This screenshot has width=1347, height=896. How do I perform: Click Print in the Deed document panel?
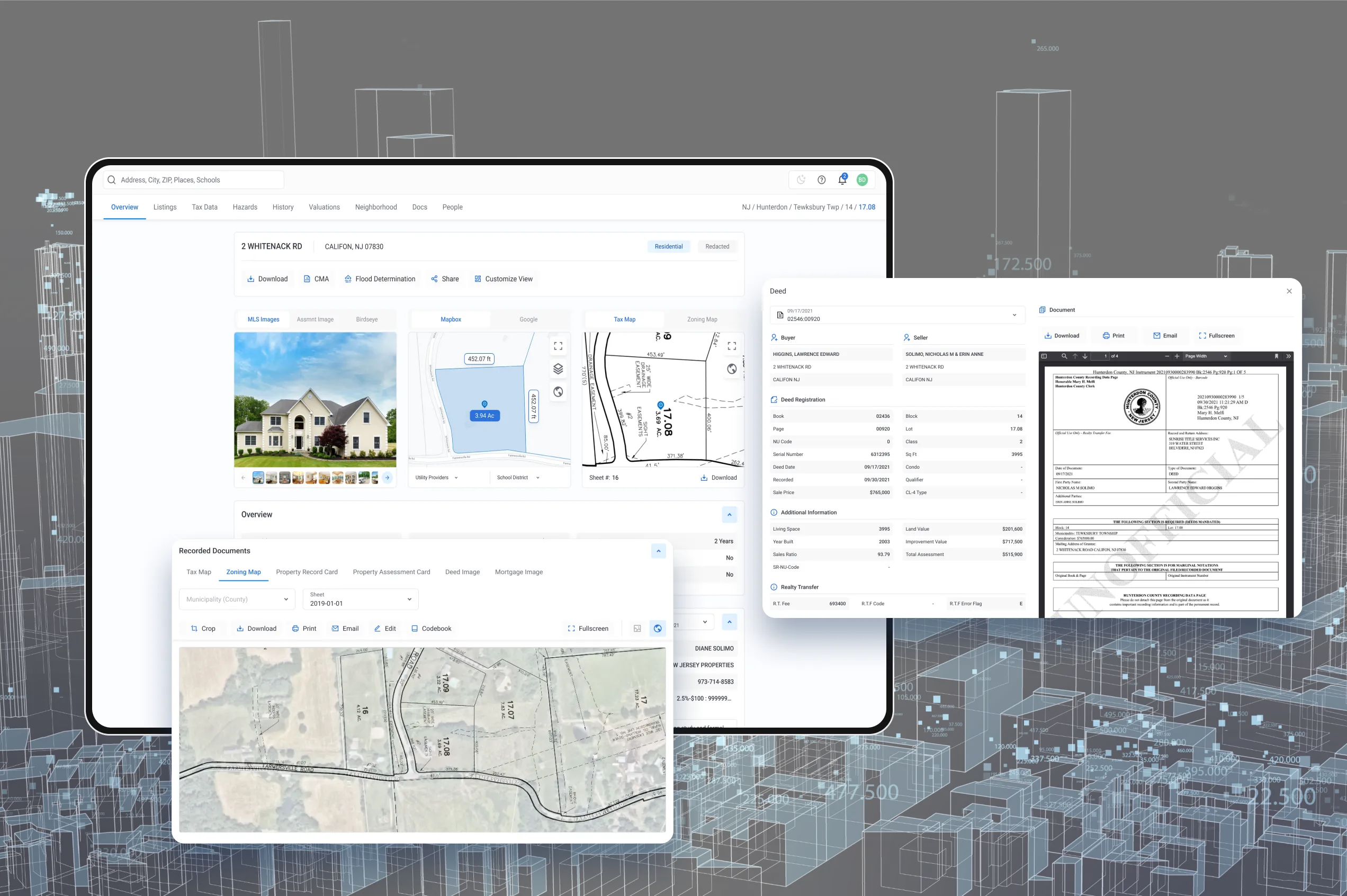[x=1113, y=336]
